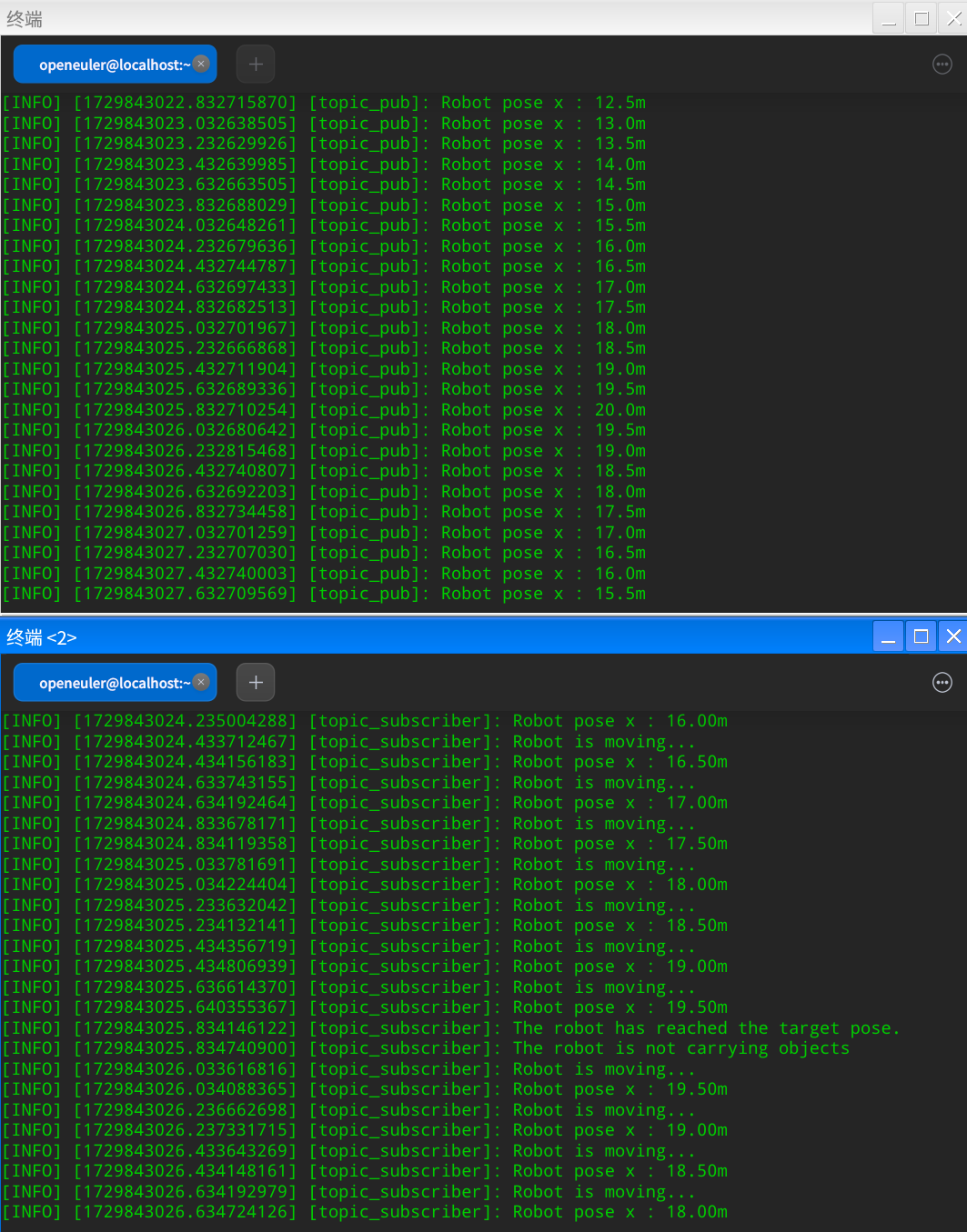This screenshot has width=967, height=1232.
Task: Open a new tab in the top terminal window
Action: point(256,64)
